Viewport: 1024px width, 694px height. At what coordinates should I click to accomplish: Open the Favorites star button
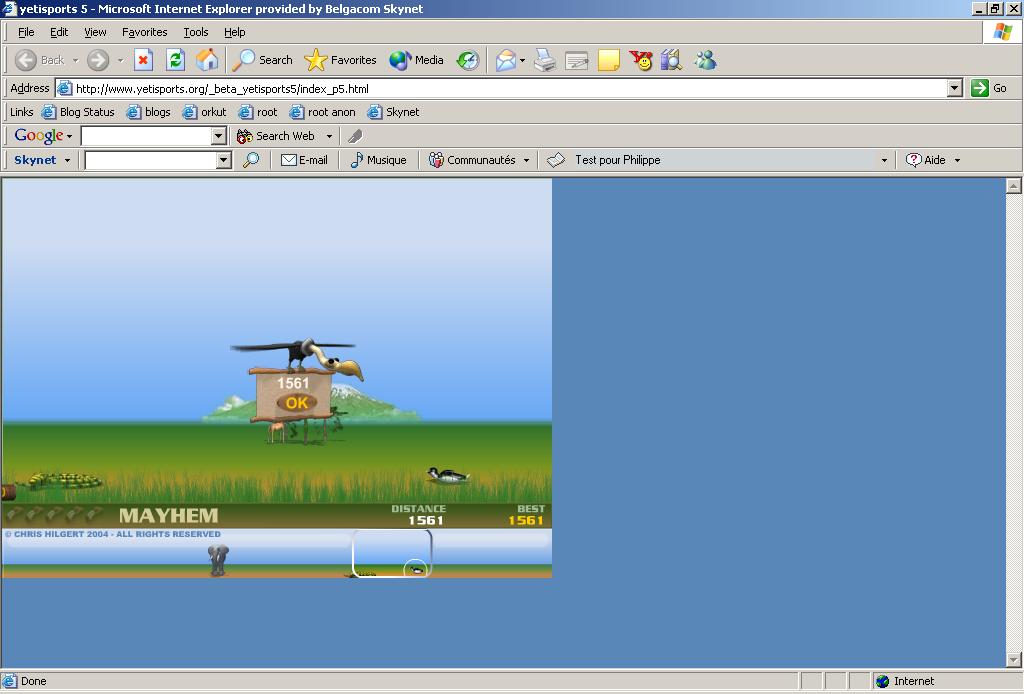click(340, 60)
